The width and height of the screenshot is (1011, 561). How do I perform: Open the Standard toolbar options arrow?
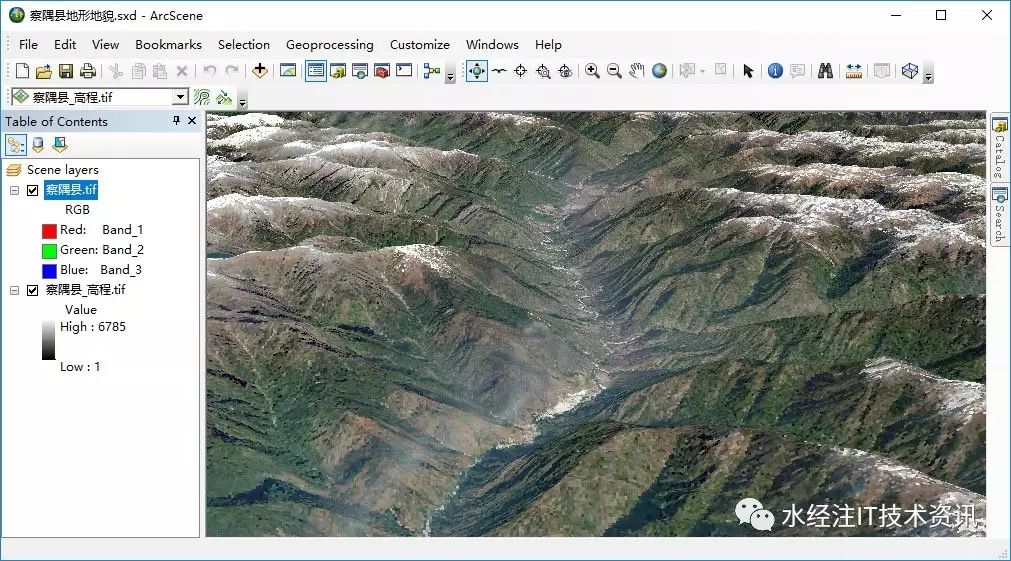click(451, 75)
